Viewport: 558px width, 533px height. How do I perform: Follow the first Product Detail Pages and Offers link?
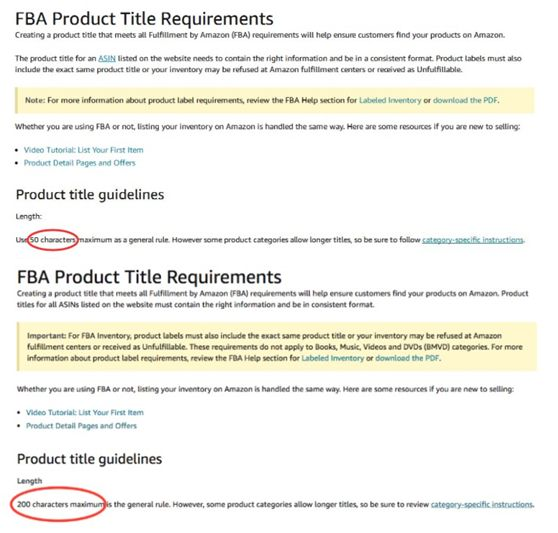pos(80,163)
